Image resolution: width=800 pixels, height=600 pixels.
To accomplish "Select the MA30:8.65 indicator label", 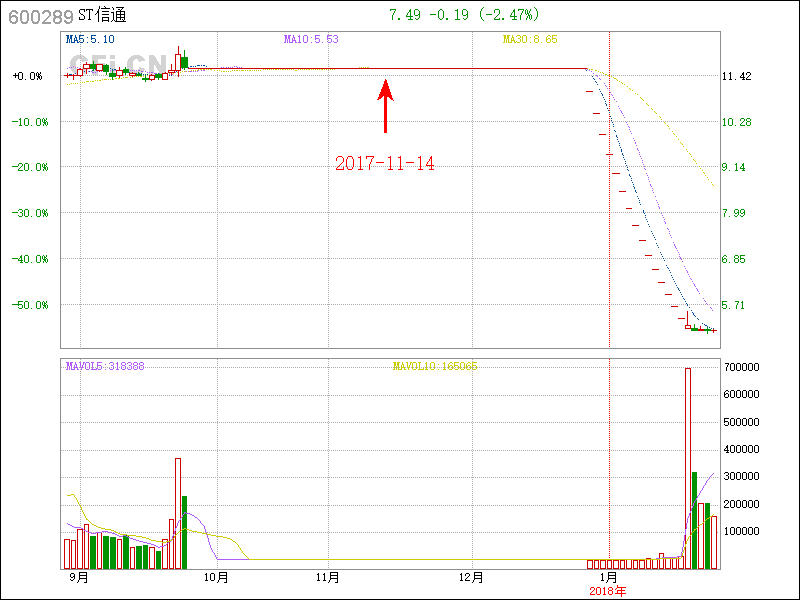I will 530,39.
